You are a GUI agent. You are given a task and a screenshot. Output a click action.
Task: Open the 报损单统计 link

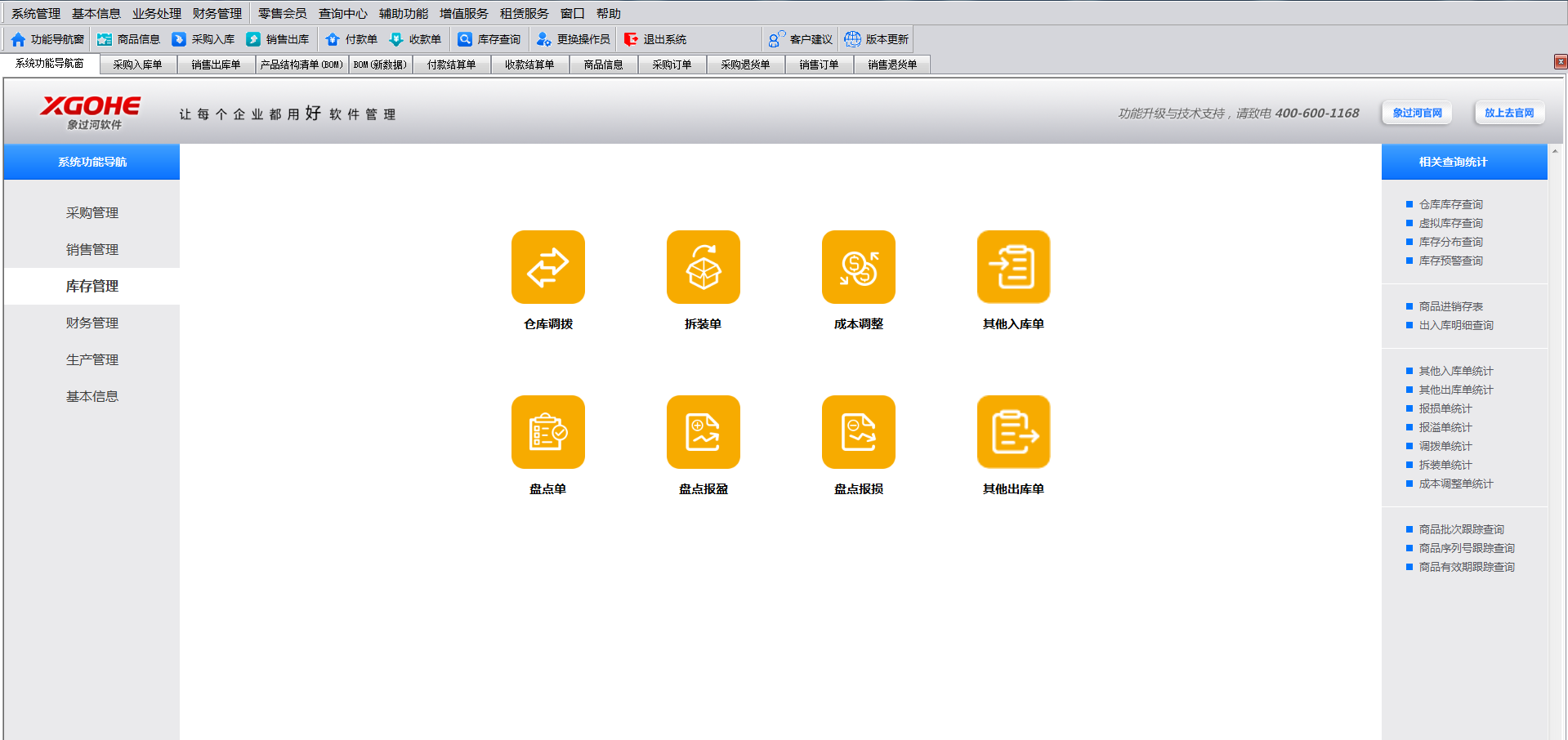[1445, 408]
